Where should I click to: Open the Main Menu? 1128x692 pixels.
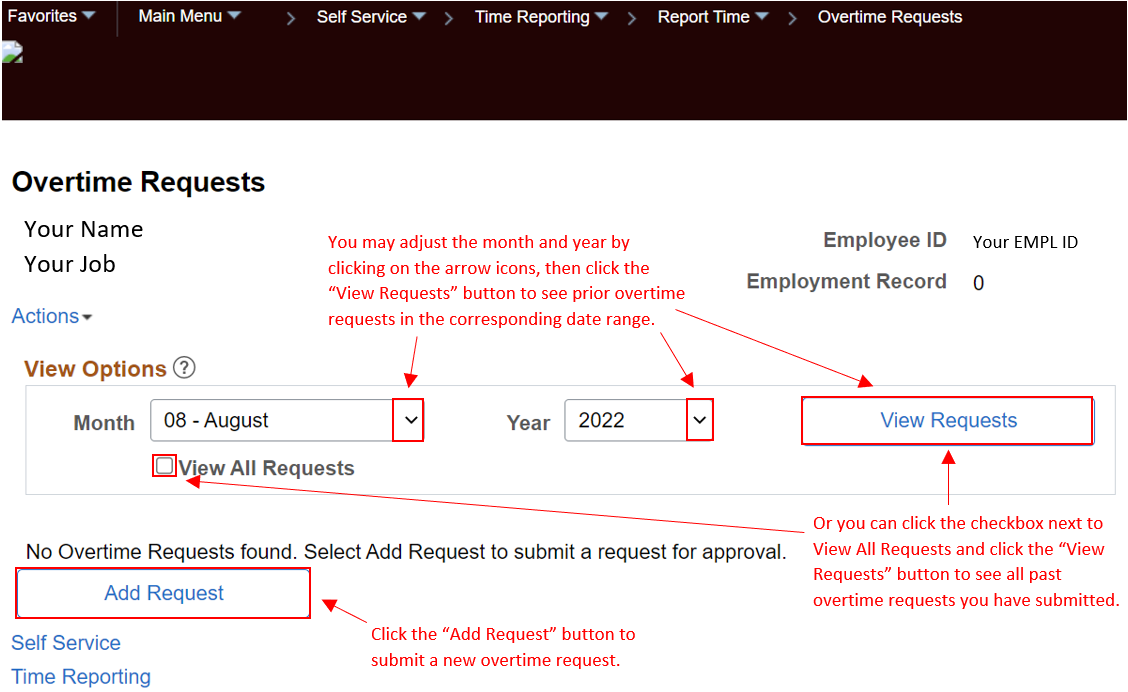pos(180,15)
